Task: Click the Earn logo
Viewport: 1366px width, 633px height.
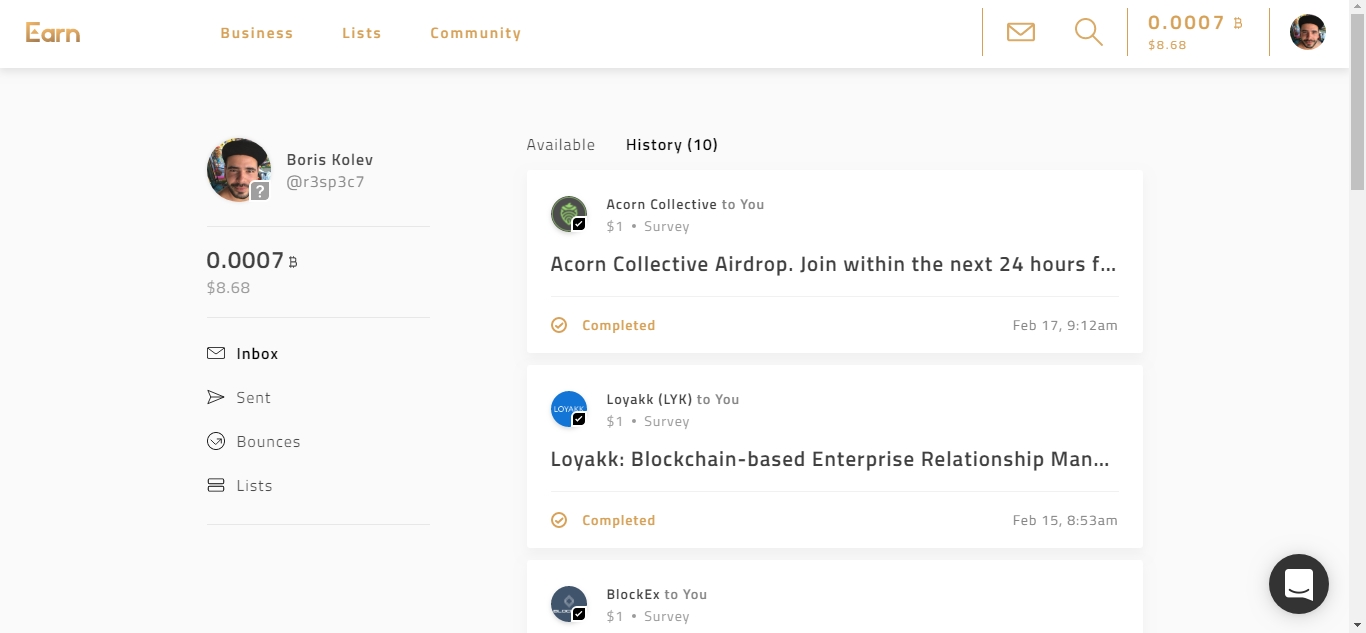Action: pyautogui.click(x=53, y=33)
